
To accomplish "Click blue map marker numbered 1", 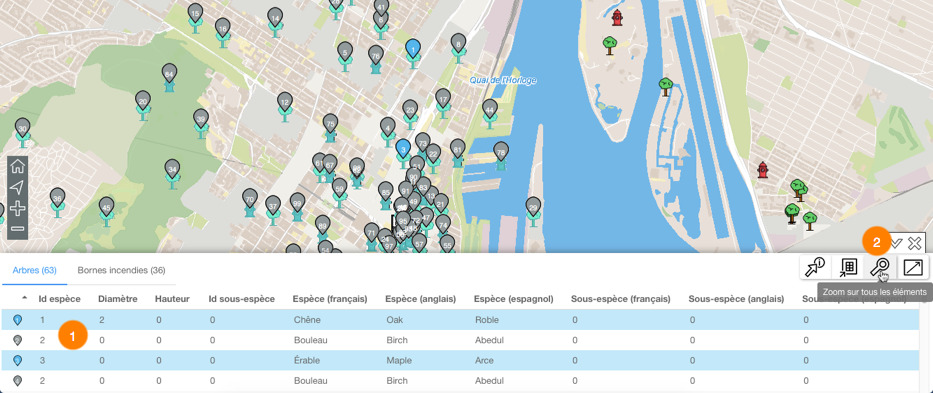I will pos(413,49).
